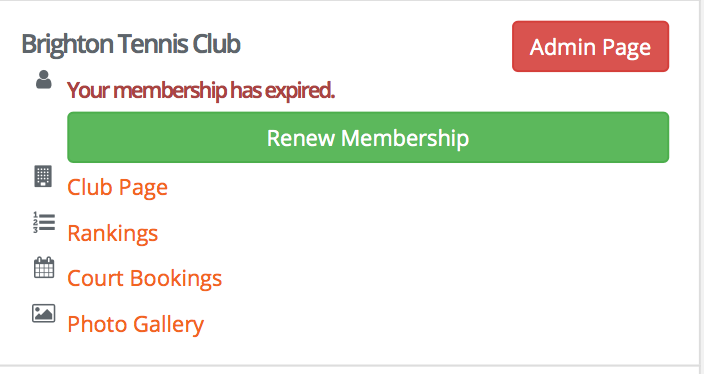This screenshot has height=374, width=704.
Task: Click the picture icon beside Photo Gallery
Action: point(44,313)
